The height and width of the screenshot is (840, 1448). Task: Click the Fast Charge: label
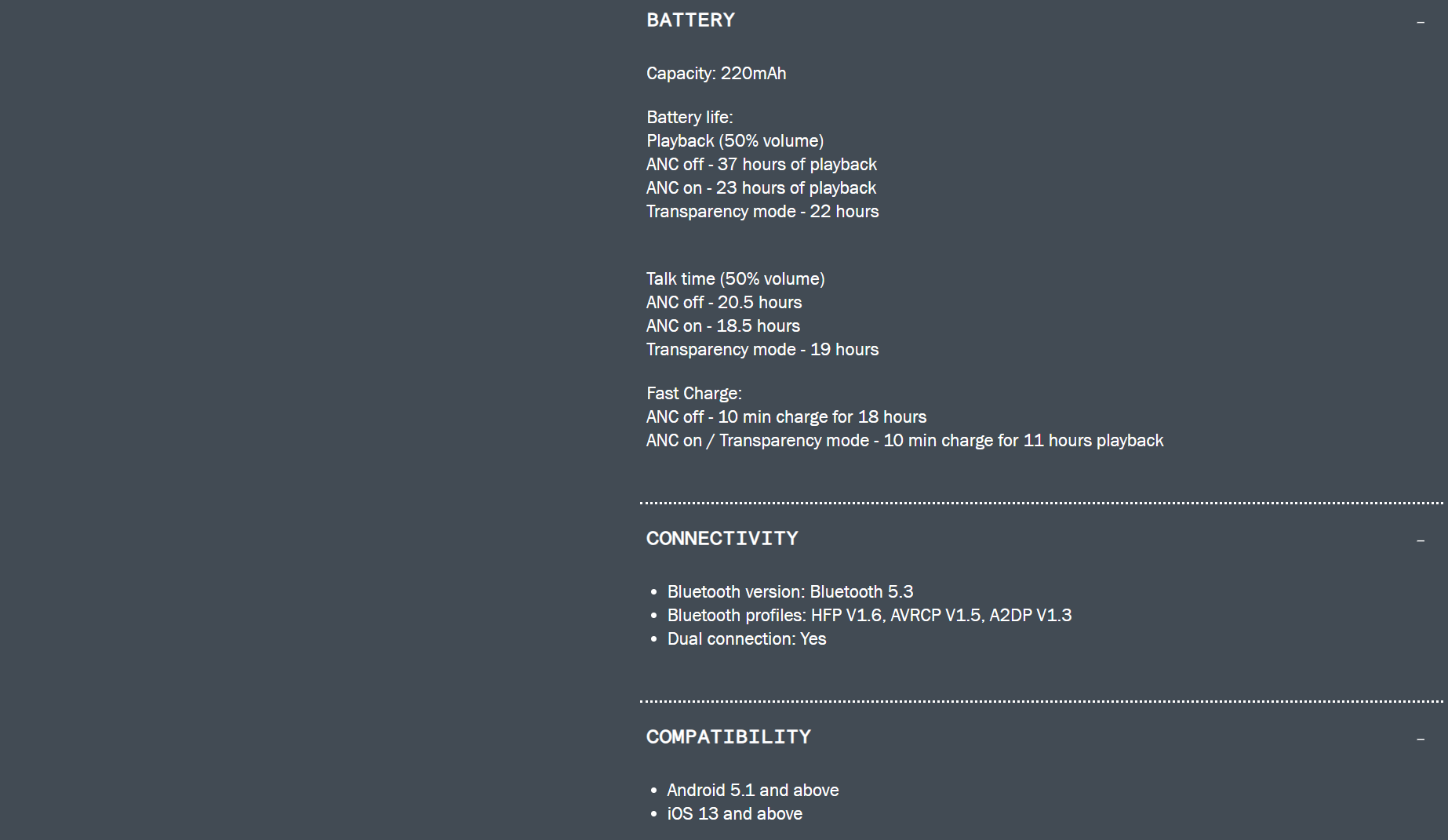tap(694, 394)
